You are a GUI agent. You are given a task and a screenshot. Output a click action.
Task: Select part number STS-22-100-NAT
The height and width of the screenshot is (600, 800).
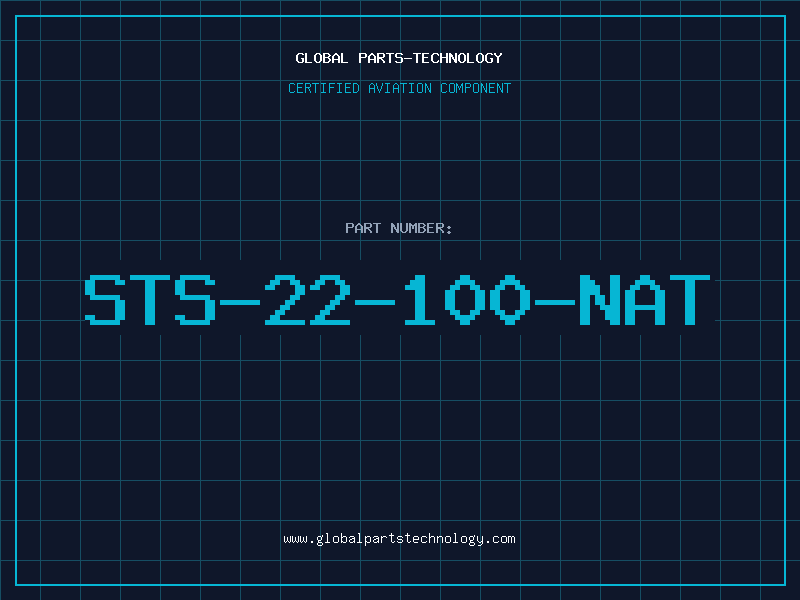[x=397, y=300]
